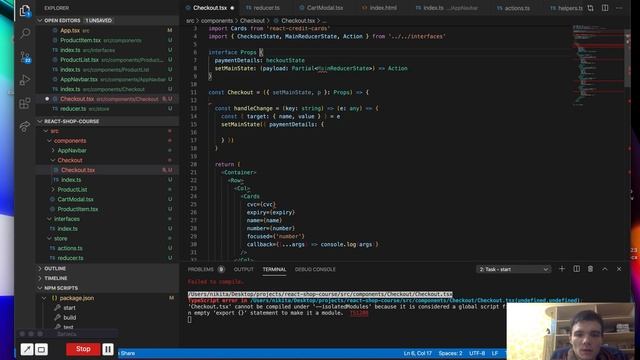Open the Debug Console panel tab
The image size is (640, 360).
(315, 269)
